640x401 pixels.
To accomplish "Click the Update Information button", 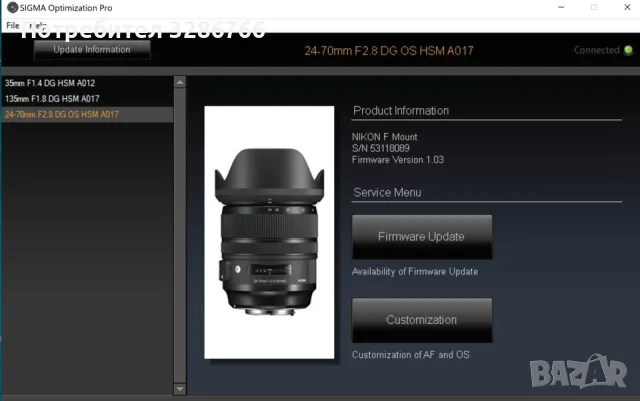I will [x=92, y=50].
